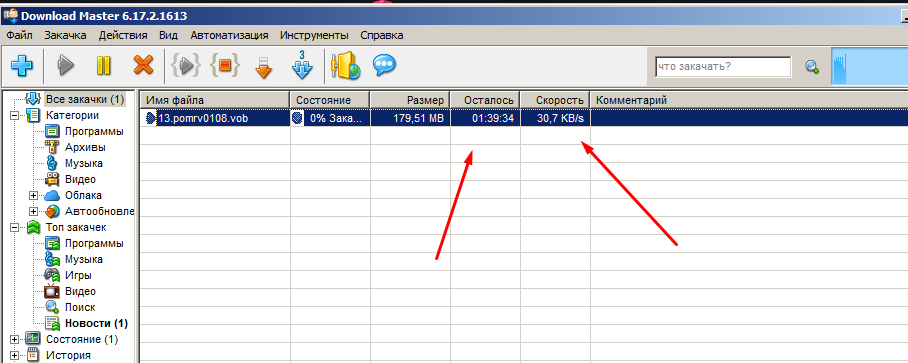Screen dimensions: 908x363
Task: Select Игры under Топ закачек
Action: (78, 276)
